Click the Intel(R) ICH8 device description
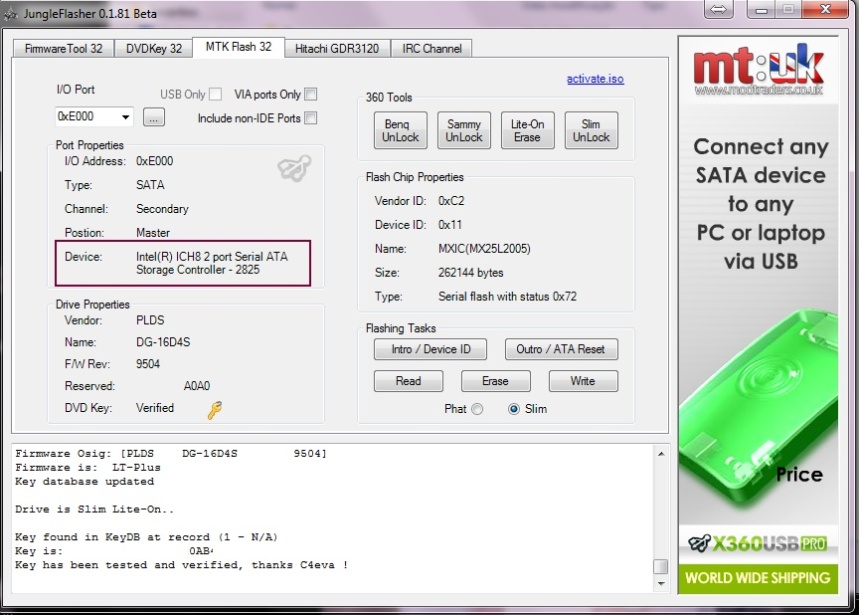The width and height of the screenshot is (859, 615). coord(212,263)
